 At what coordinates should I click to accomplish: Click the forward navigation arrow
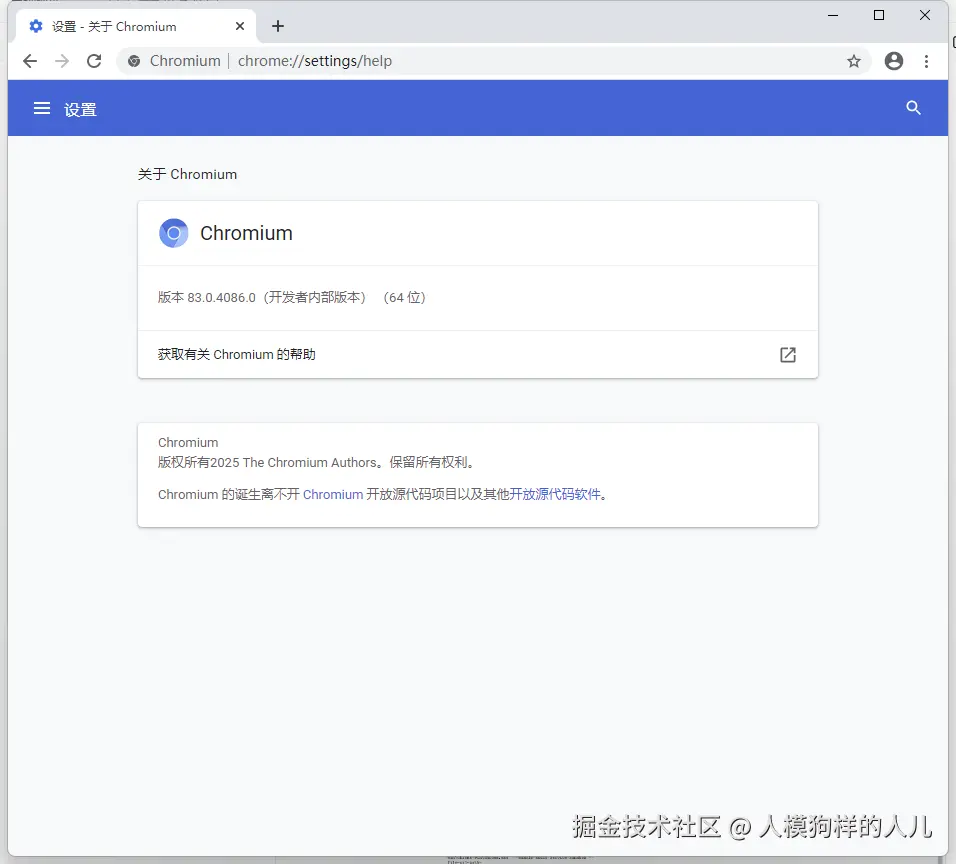[x=62, y=61]
